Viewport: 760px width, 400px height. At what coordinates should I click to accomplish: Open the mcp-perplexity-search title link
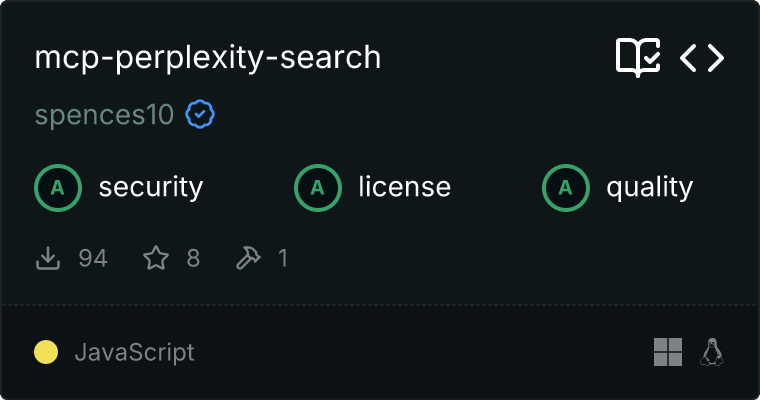point(208,58)
